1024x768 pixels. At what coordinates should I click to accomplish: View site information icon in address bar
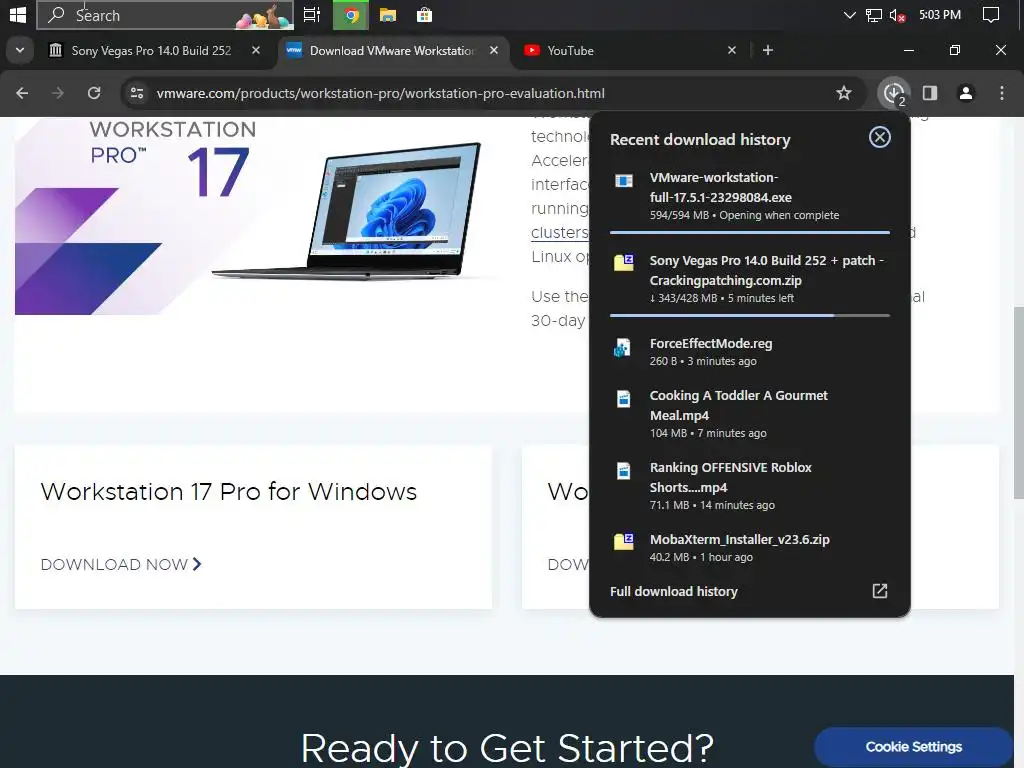pyautogui.click(x=137, y=93)
